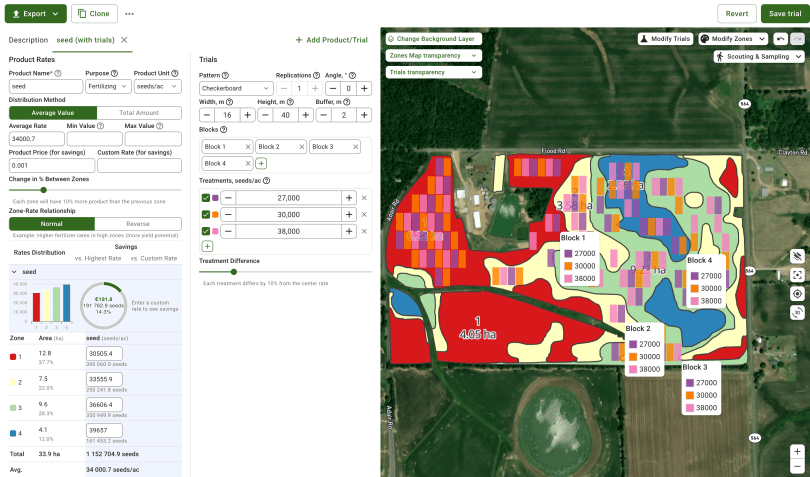Click the Max Value help icon
Image resolution: width=810 pixels, height=477 pixels.
point(160,126)
